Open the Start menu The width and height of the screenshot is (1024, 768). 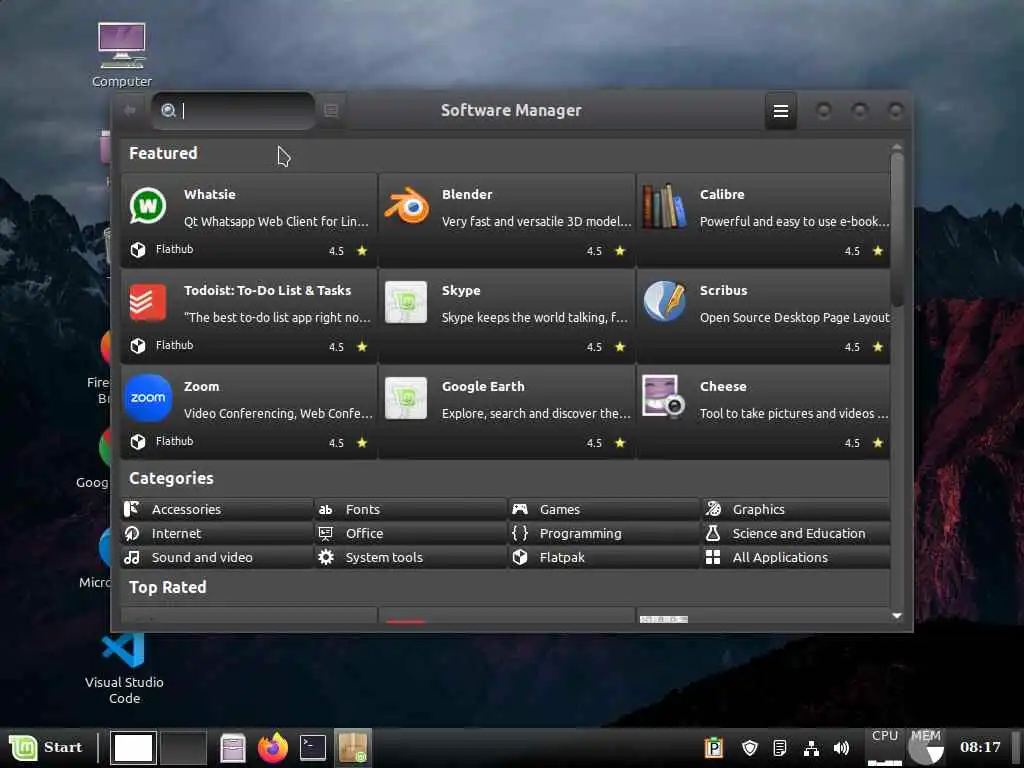[46, 747]
